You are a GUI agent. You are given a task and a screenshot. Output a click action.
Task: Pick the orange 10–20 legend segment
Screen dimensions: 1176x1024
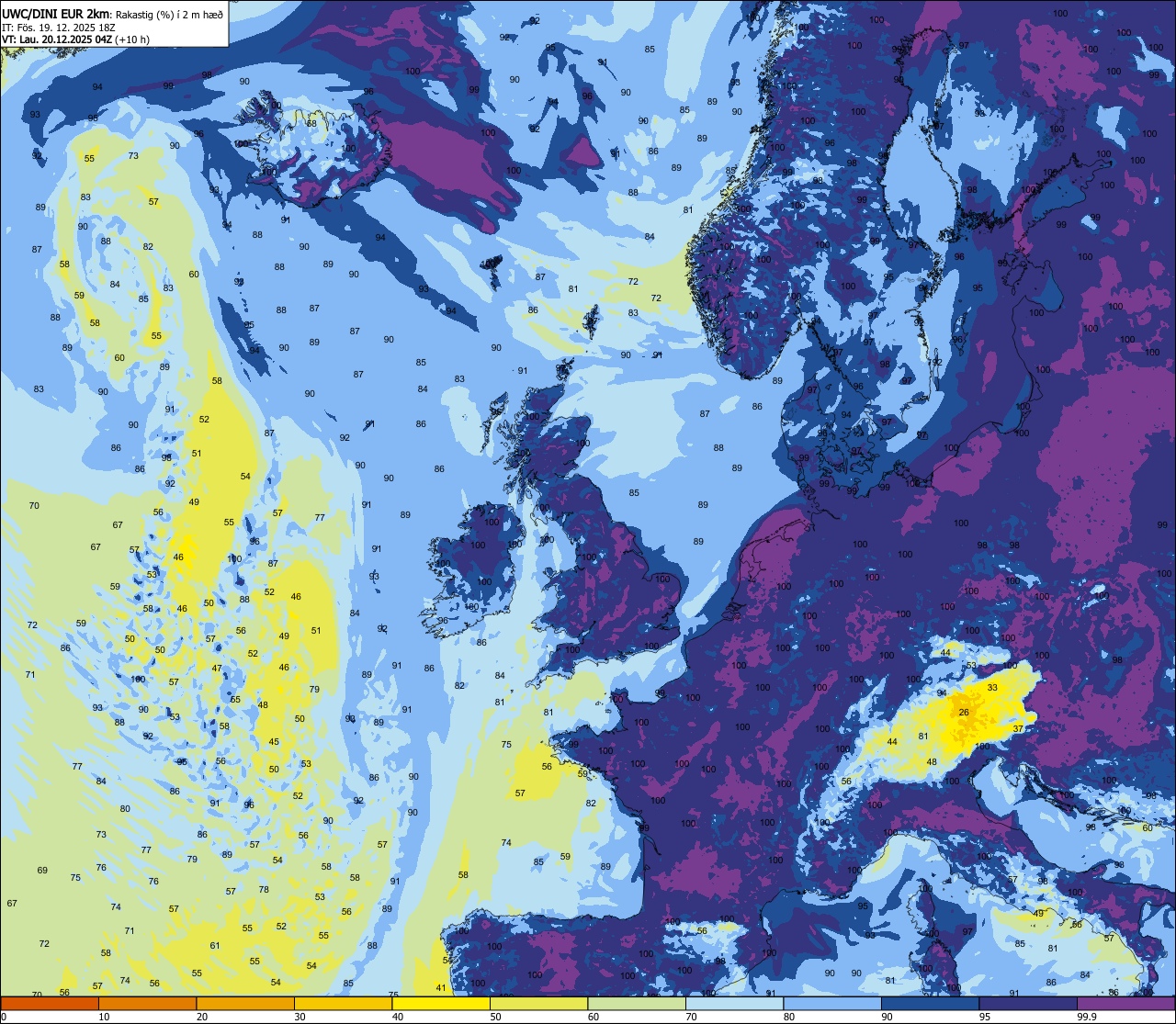click(x=147, y=1003)
